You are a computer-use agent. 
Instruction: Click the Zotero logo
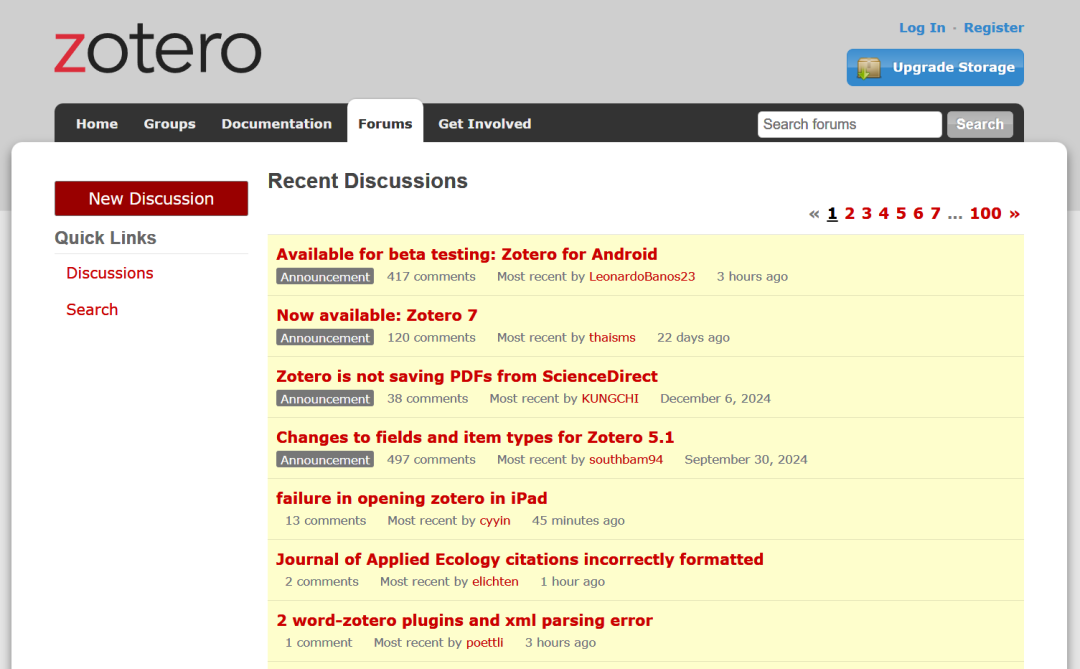click(157, 51)
